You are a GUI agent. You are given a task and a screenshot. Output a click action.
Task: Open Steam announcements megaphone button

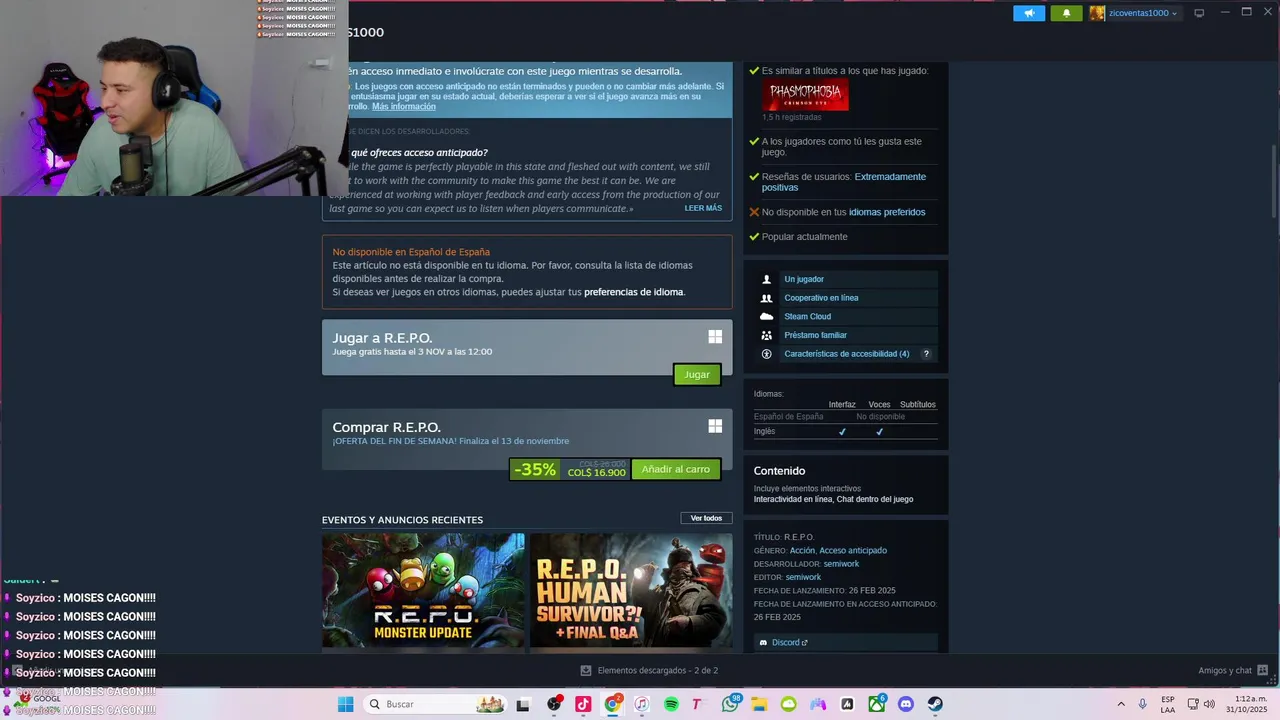(1029, 13)
